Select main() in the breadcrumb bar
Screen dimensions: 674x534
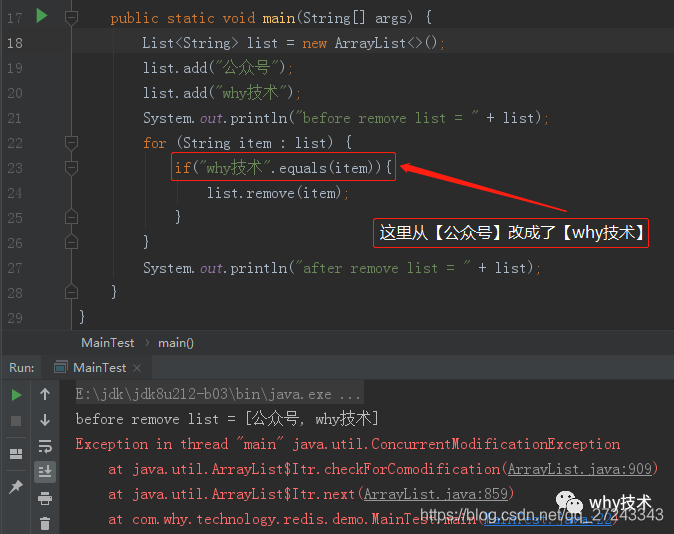(176, 343)
